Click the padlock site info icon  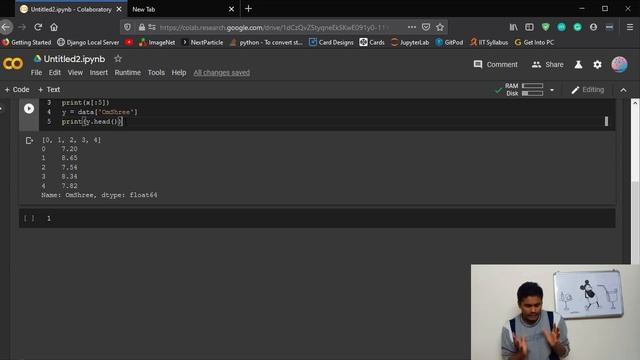(x=142, y=27)
